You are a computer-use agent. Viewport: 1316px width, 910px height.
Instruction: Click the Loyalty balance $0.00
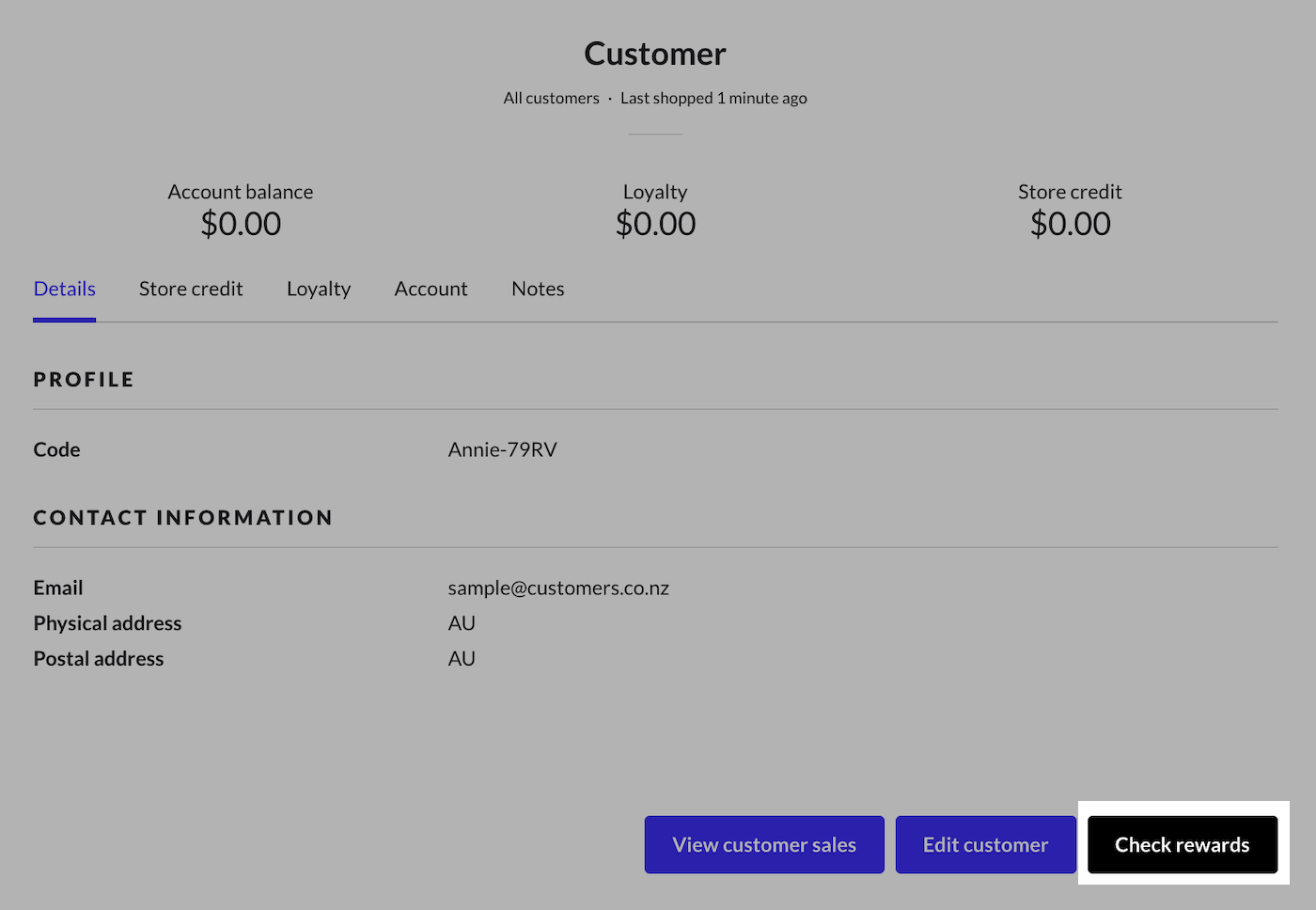655,224
